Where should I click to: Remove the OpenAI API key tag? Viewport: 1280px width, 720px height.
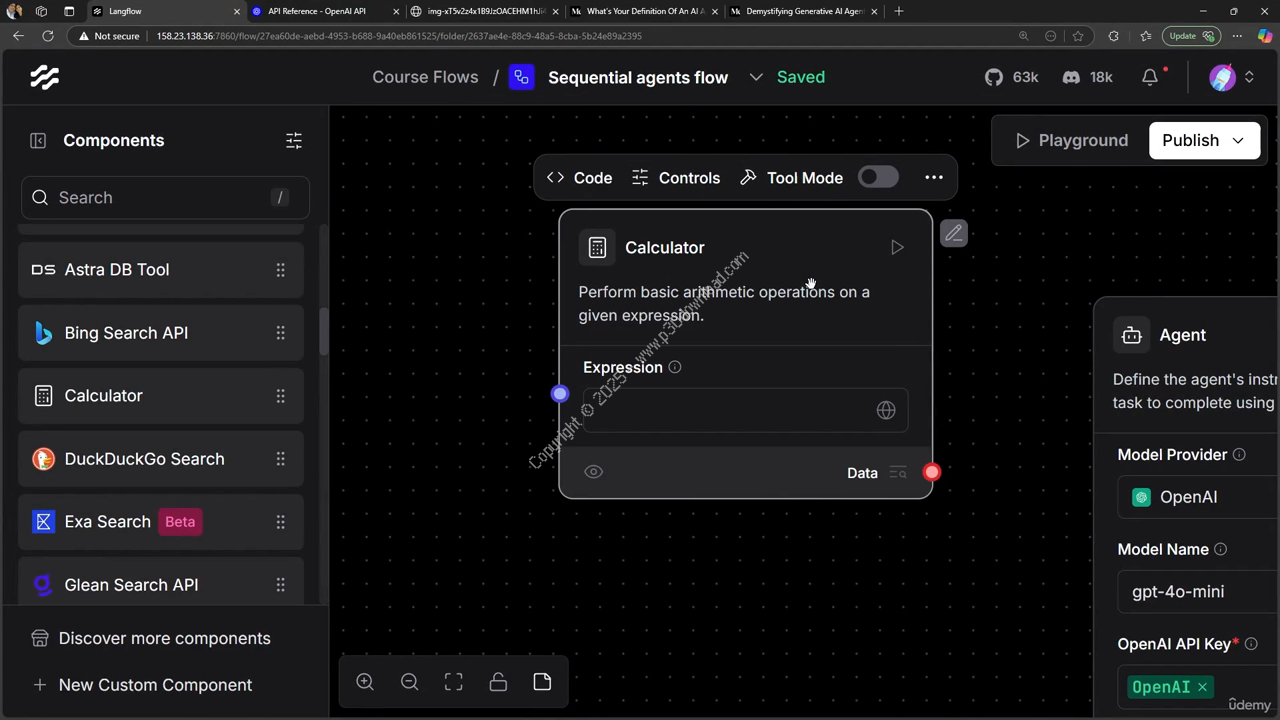1202,687
